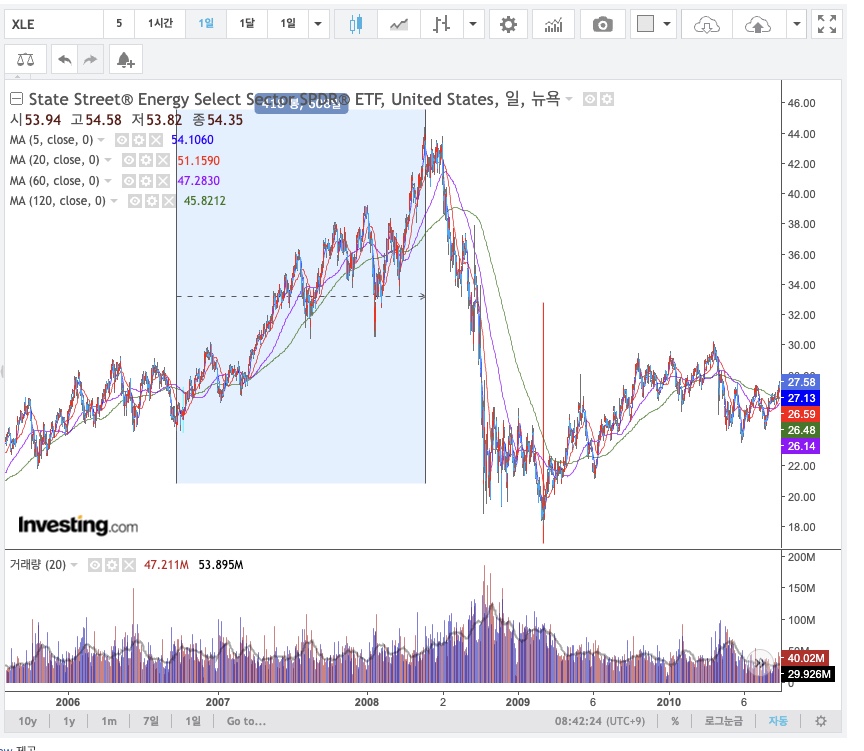Screen dimensions: 864x751
Task: Choose the 1일 date range at bottom
Action: pos(193,721)
